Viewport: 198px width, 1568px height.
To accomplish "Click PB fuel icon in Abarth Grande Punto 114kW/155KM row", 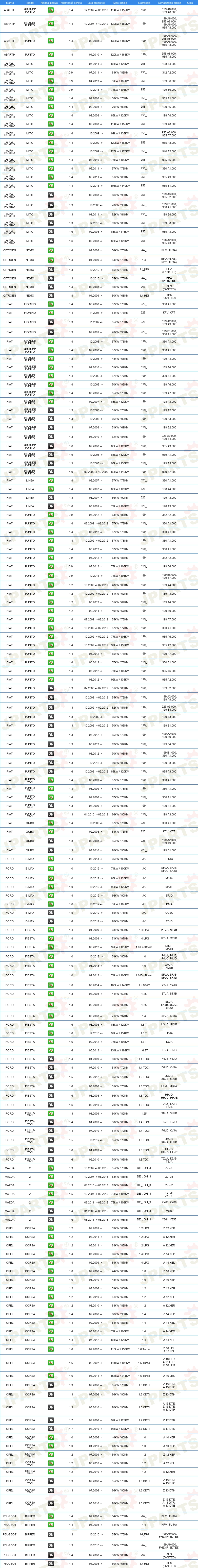I will click(51, 10).
